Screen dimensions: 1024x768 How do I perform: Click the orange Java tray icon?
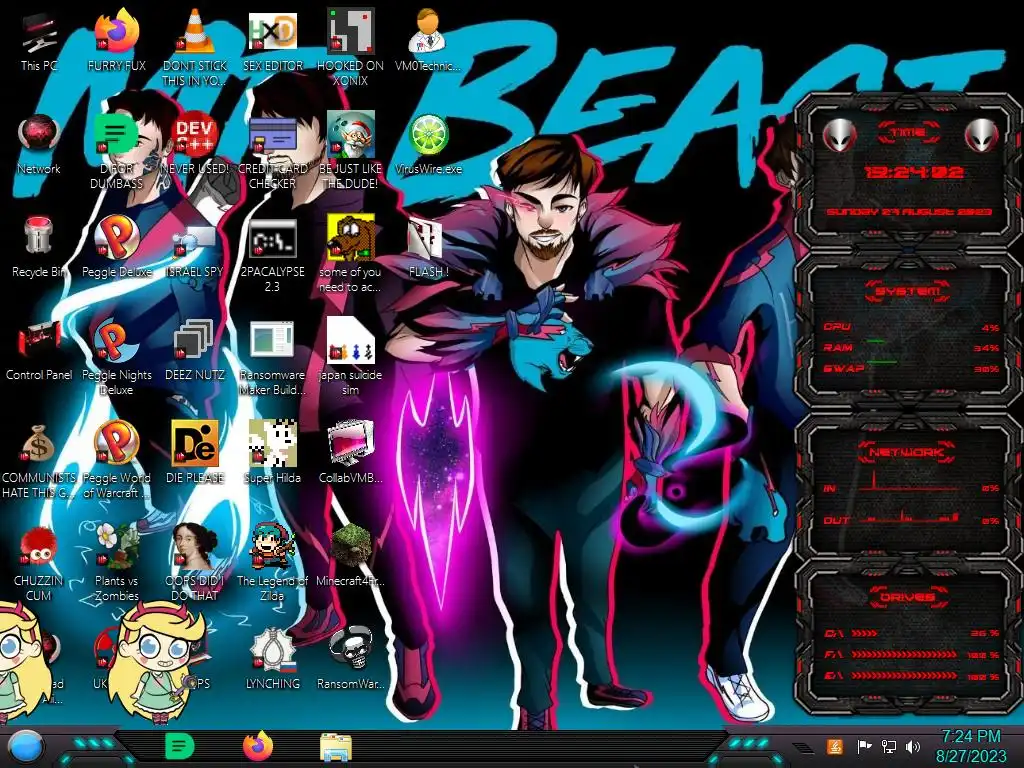pos(834,746)
